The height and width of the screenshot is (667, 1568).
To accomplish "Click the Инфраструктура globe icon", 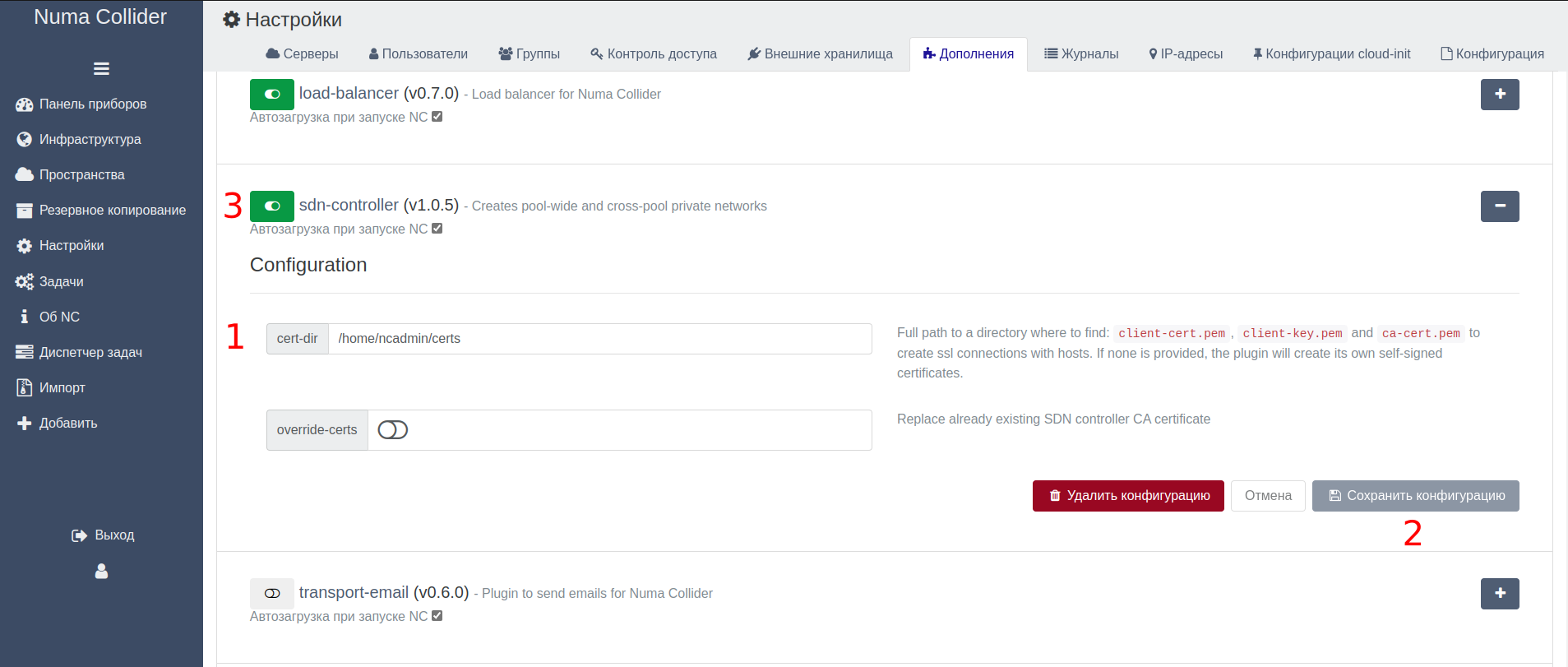I will [25, 140].
